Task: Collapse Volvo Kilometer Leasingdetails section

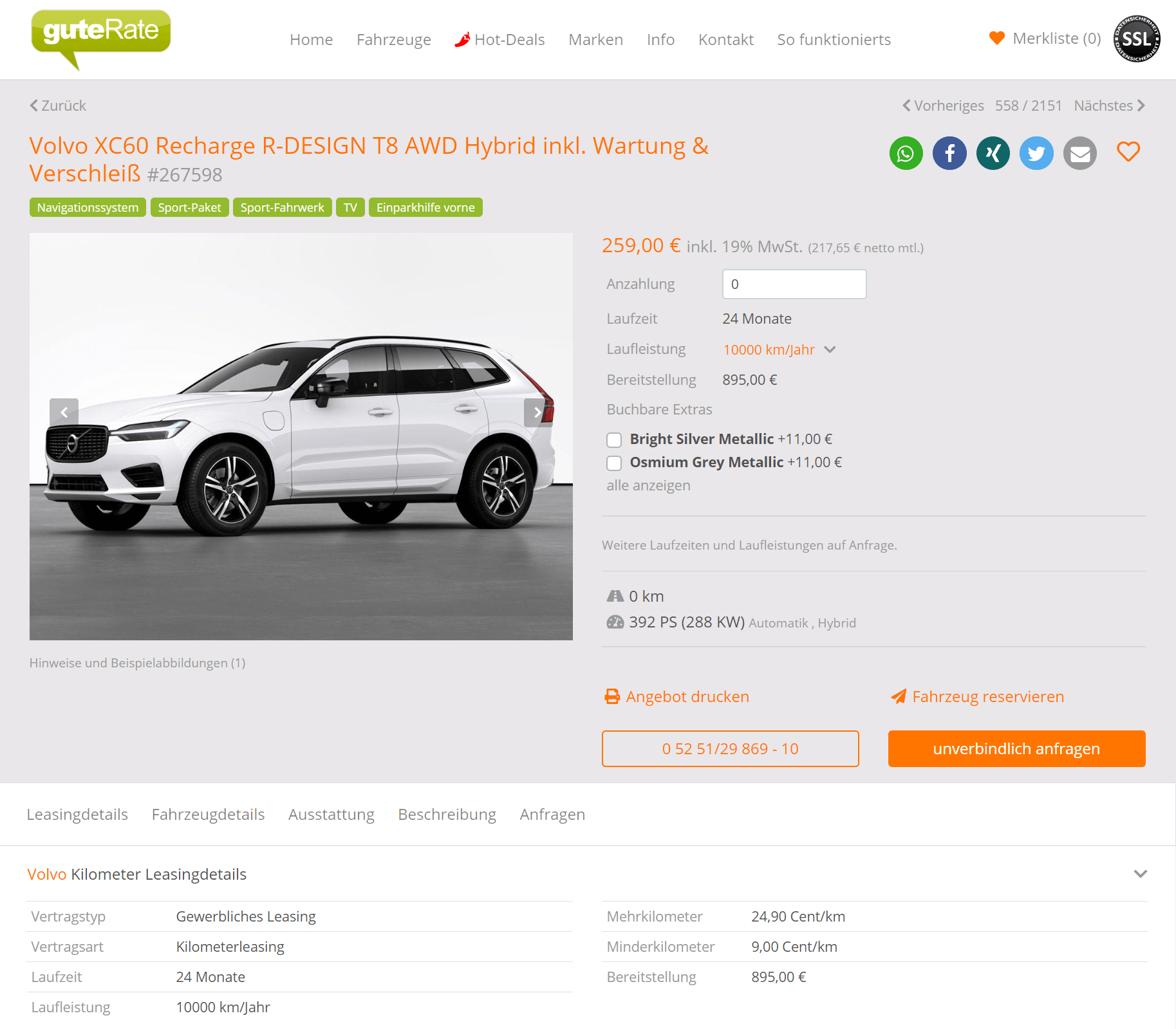Action: [x=1140, y=874]
